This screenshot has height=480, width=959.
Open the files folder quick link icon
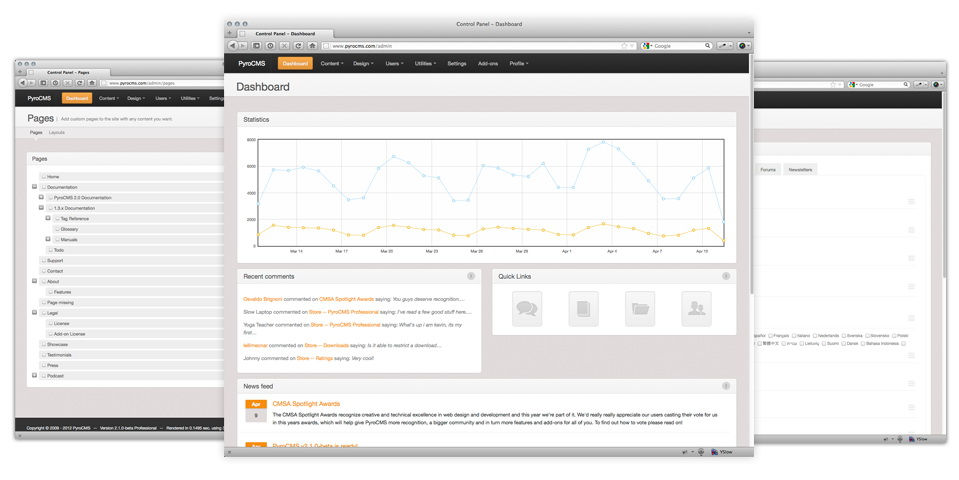coord(640,309)
